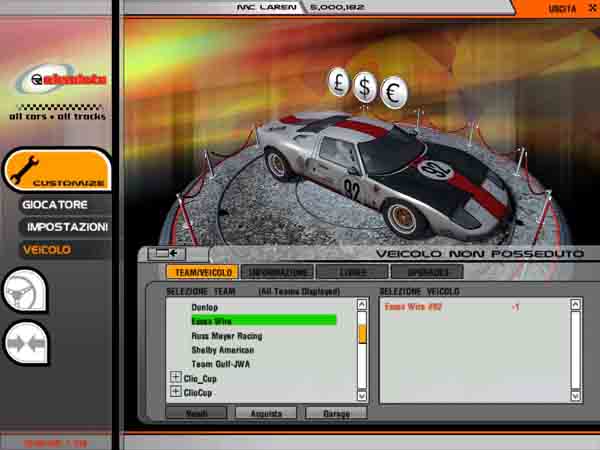Click the orange team list scrollbar thumb

362,334
